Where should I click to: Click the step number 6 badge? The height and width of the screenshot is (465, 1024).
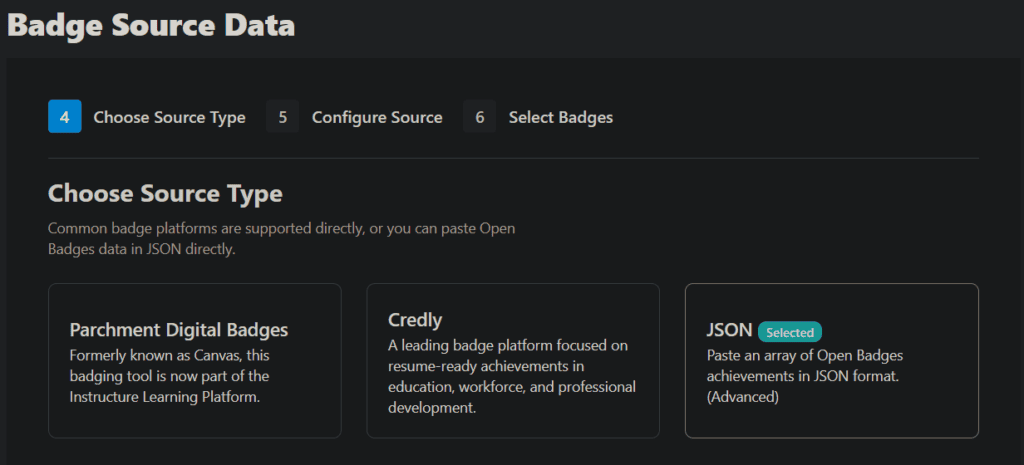click(480, 117)
